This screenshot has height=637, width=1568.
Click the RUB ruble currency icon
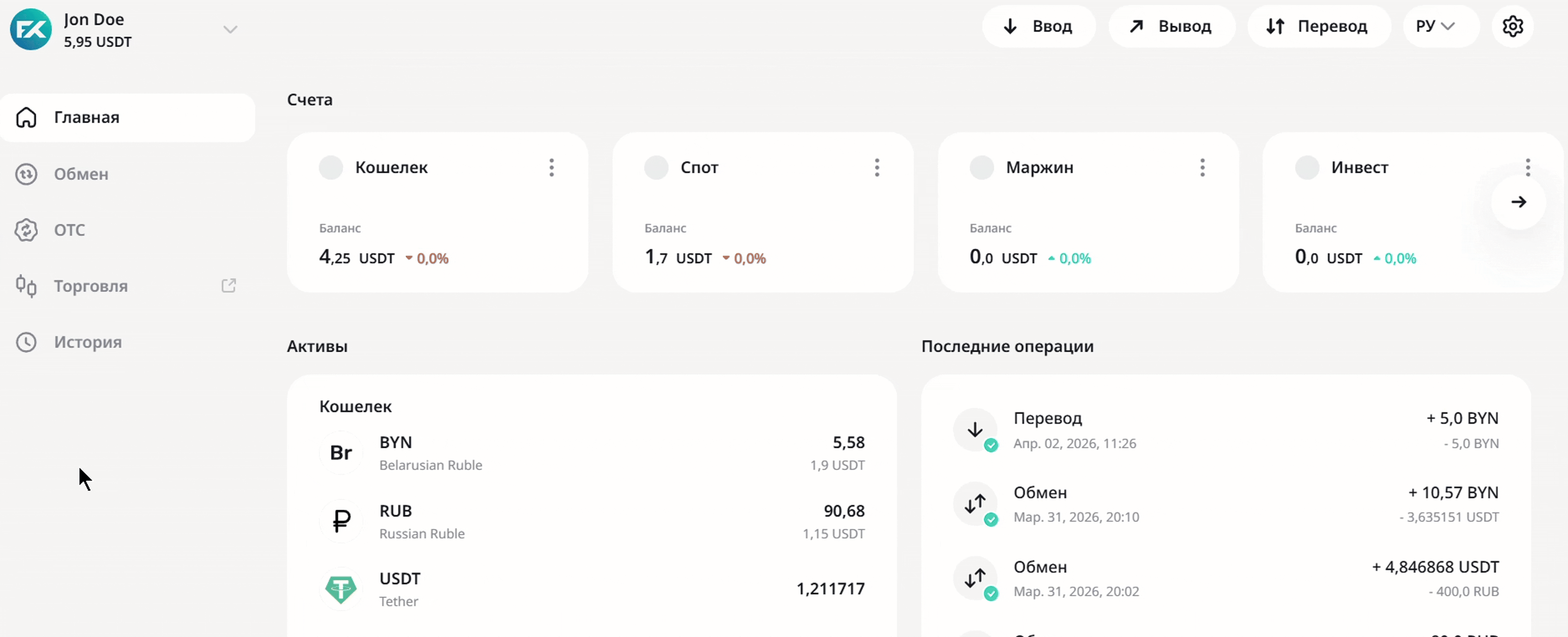[341, 521]
